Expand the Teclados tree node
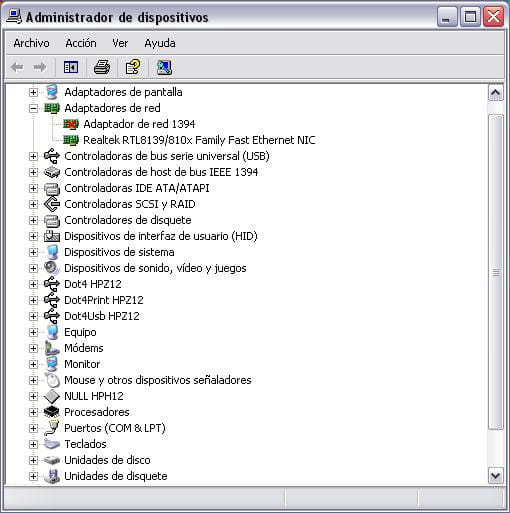Screen dimensions: 510x513 pyautogui.click(x=33, y=444)
